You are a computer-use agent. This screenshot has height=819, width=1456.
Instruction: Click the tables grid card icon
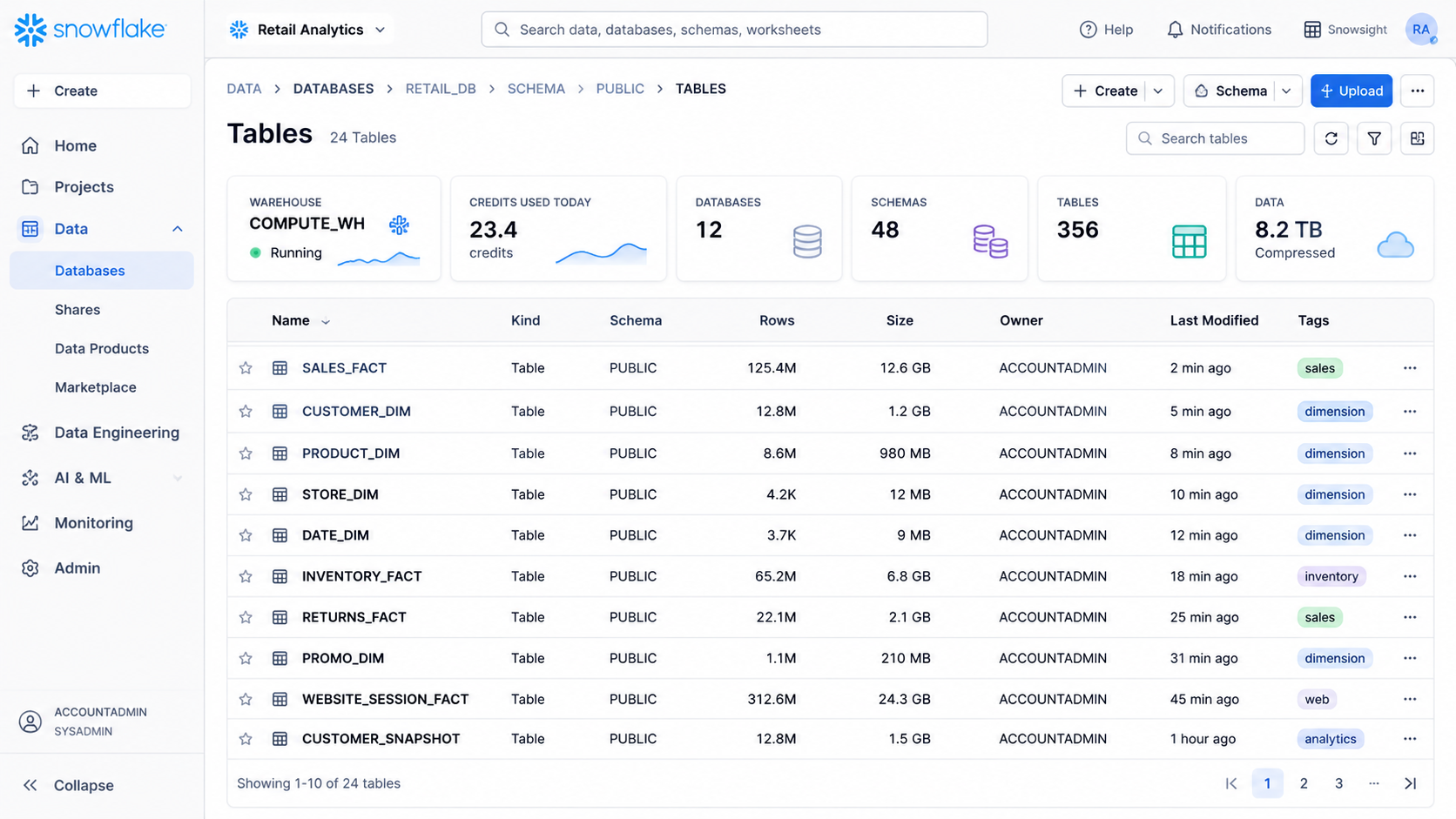1189,241
